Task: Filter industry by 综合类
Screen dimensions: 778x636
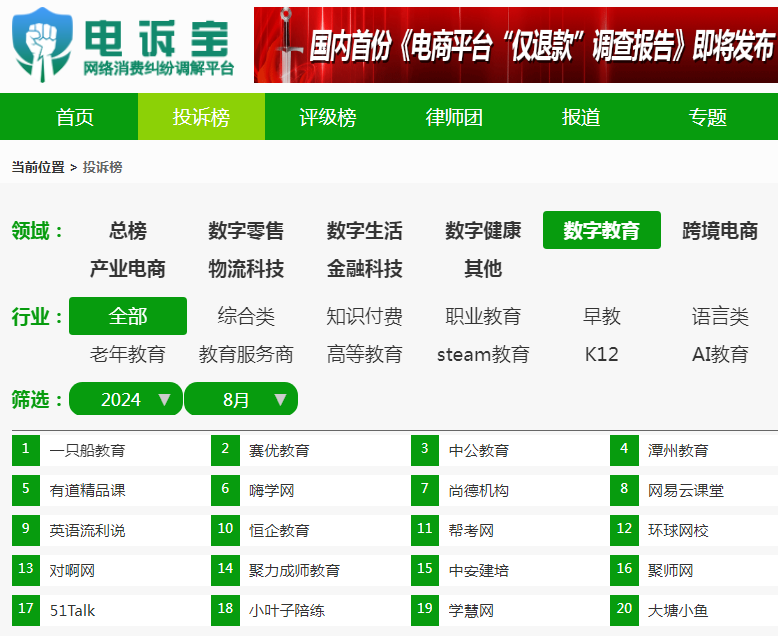Action: click(246, 316)
